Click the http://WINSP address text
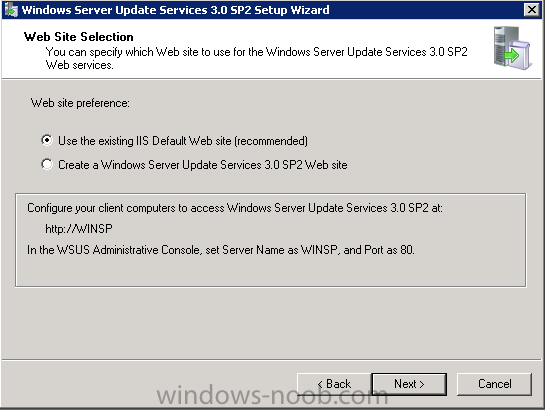The width and height of the screenshot is (545, 410). (79, 229)
